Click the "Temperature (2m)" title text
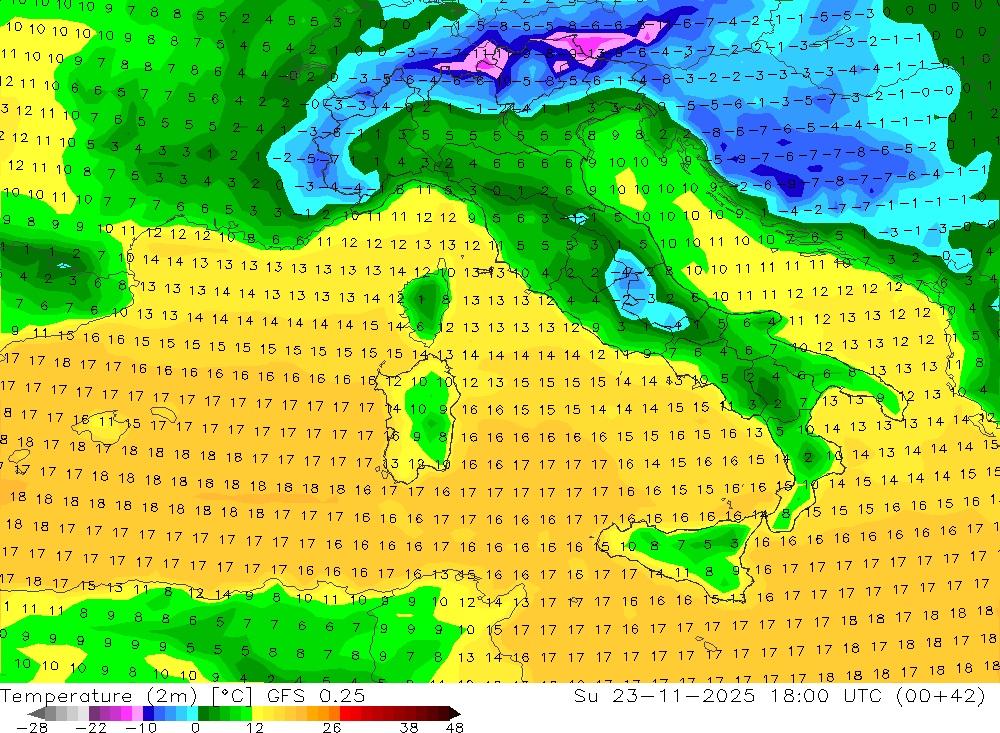 (x=99, y=696)
